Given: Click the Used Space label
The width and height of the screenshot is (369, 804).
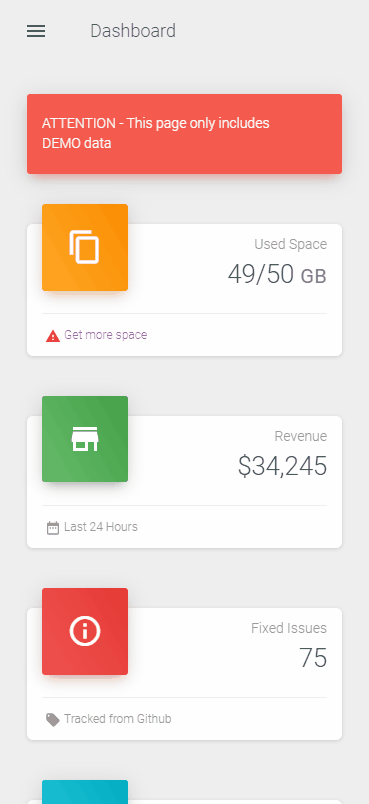Looking at the screenshot, I should click(x=291, y=244).
